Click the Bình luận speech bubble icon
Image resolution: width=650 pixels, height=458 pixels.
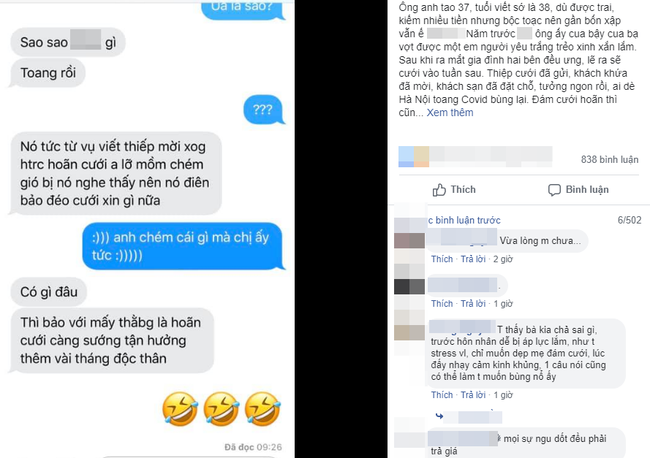[x=554, y=190]
